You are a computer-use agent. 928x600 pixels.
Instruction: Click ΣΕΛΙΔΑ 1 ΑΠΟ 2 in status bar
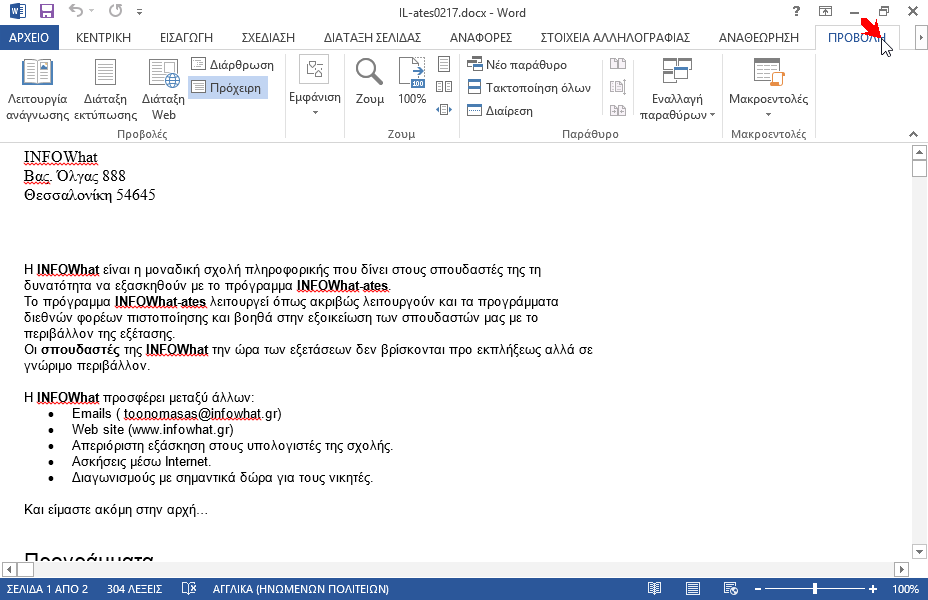(47, 589)
